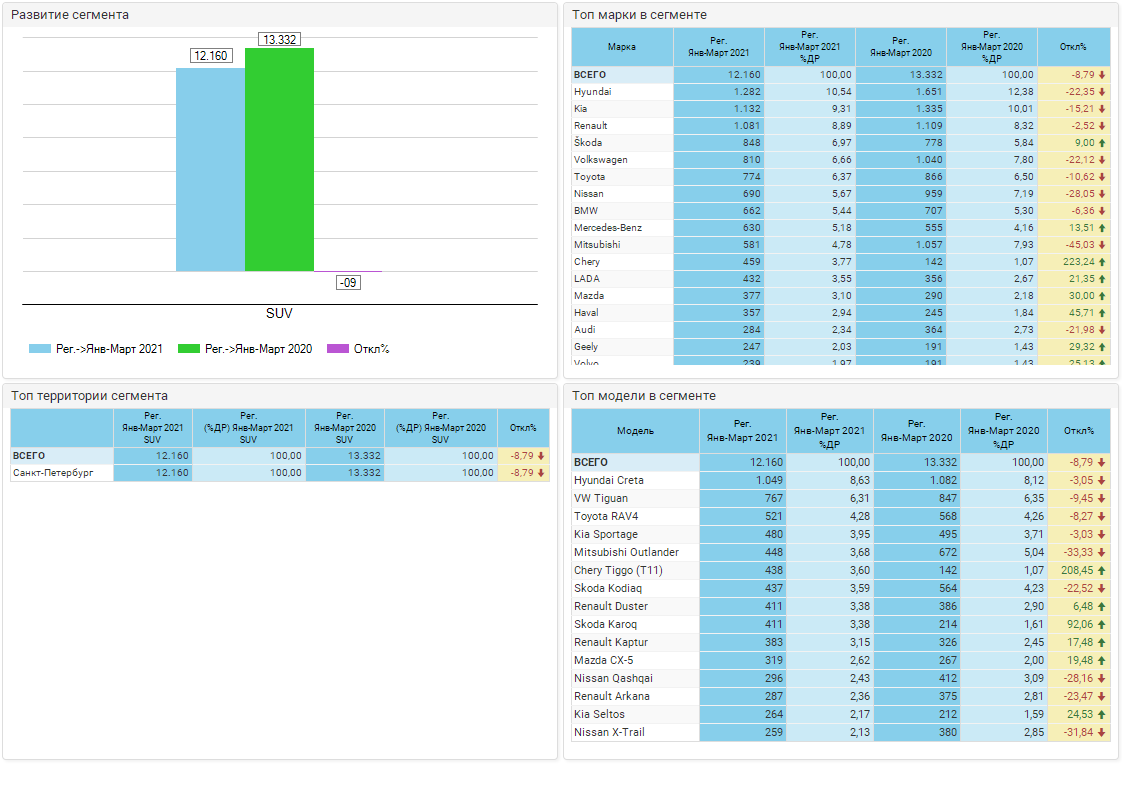Click the green up arrow in the Chery Tiggo (T11) row
The image size is (1122, 793).
click(1102, 570)
